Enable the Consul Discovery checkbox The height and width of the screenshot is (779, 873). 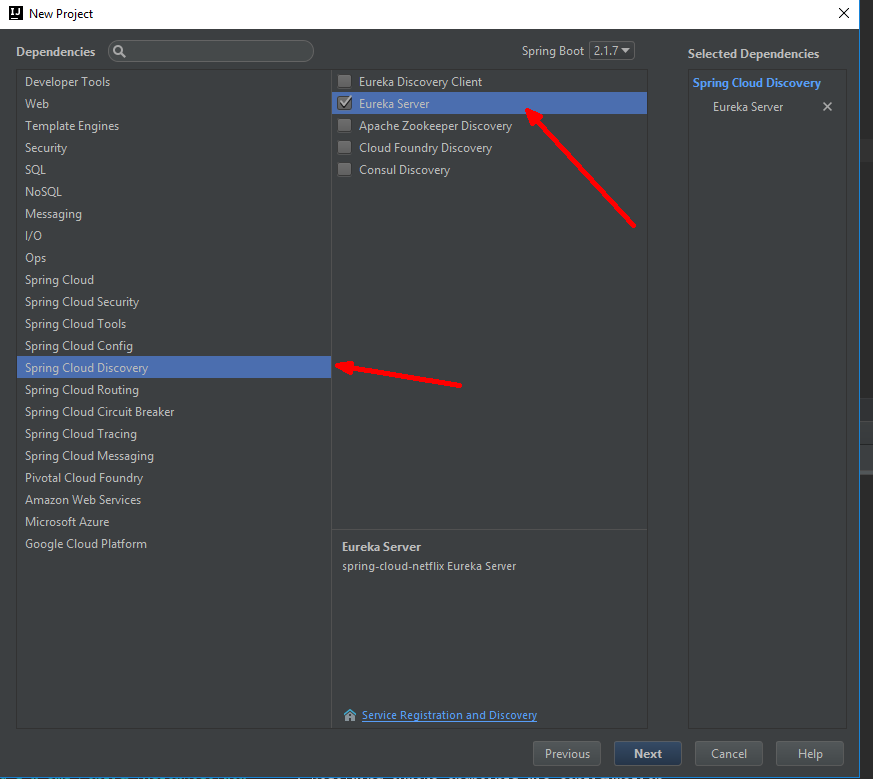(x=344, y=169)
